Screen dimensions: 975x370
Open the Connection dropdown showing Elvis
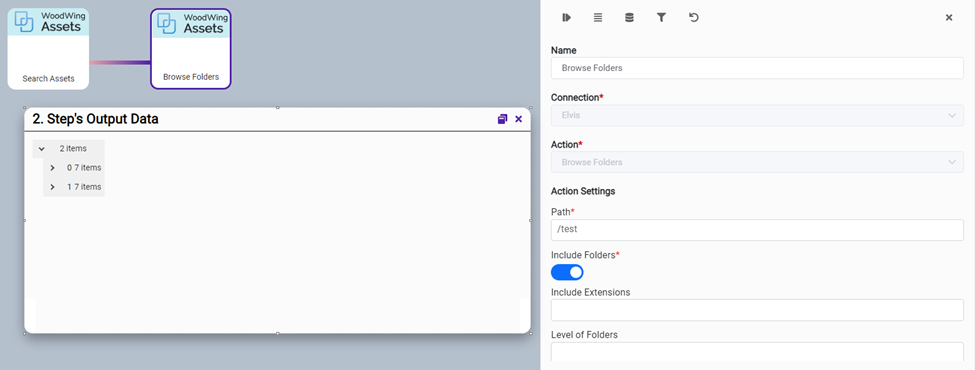click(x=757, y=115)
